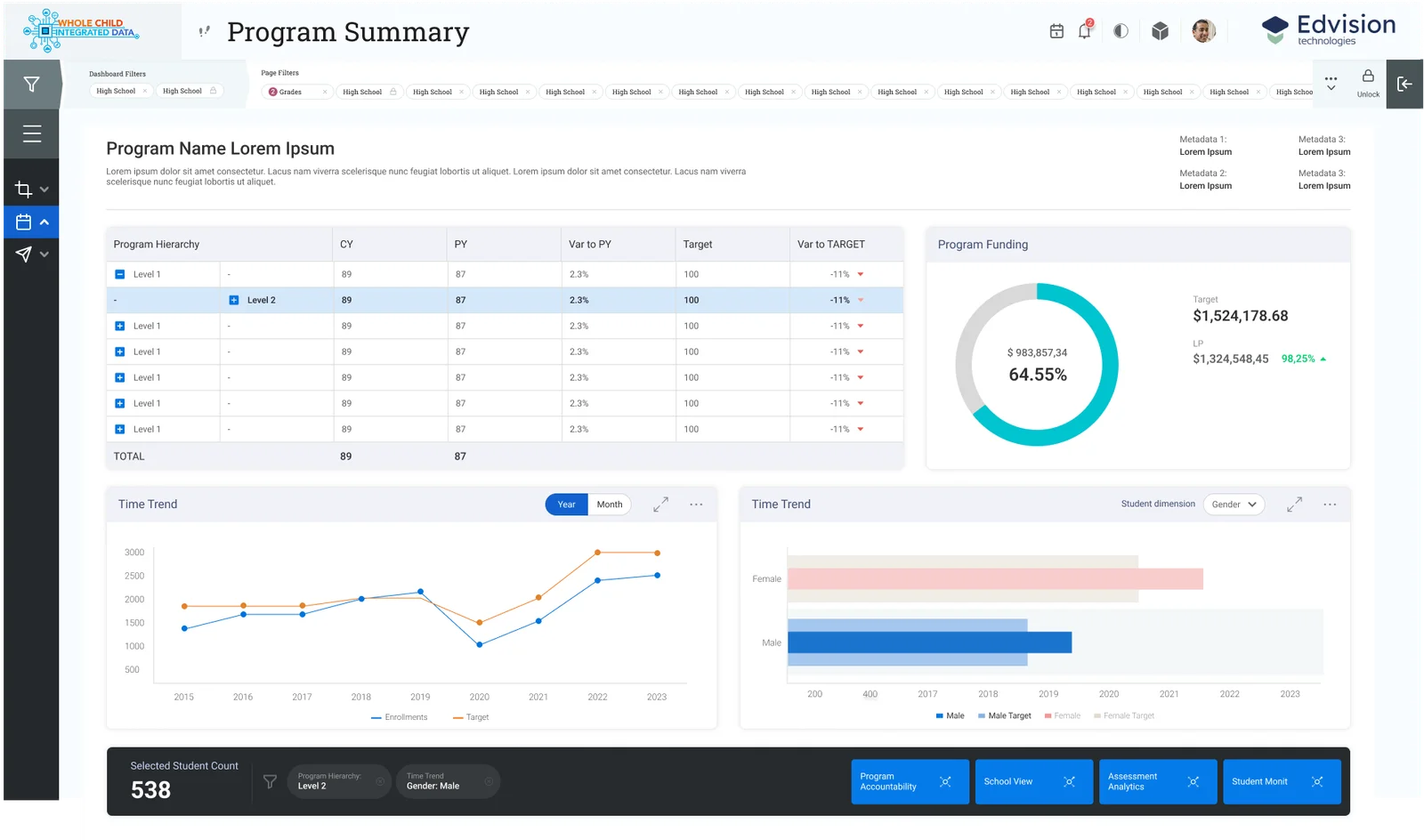Open Assessment Analytics view

[1157, 781]
